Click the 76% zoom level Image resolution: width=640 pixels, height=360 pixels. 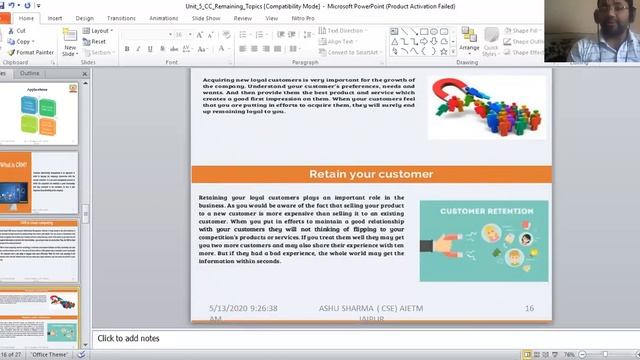click(x=569, y=355)
